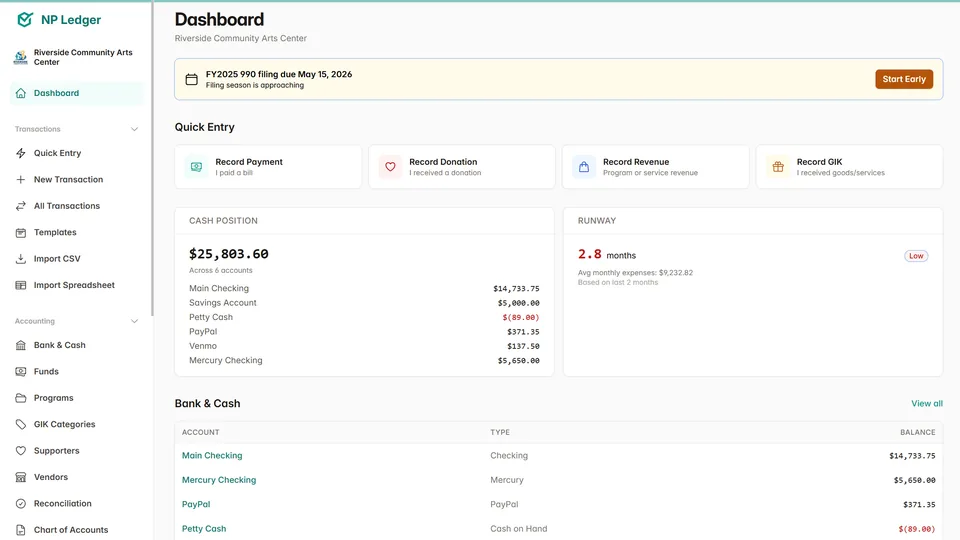960x540 pixels.
Task: Open Riverside Community Arts Center organization switcher
Action: 76,57
